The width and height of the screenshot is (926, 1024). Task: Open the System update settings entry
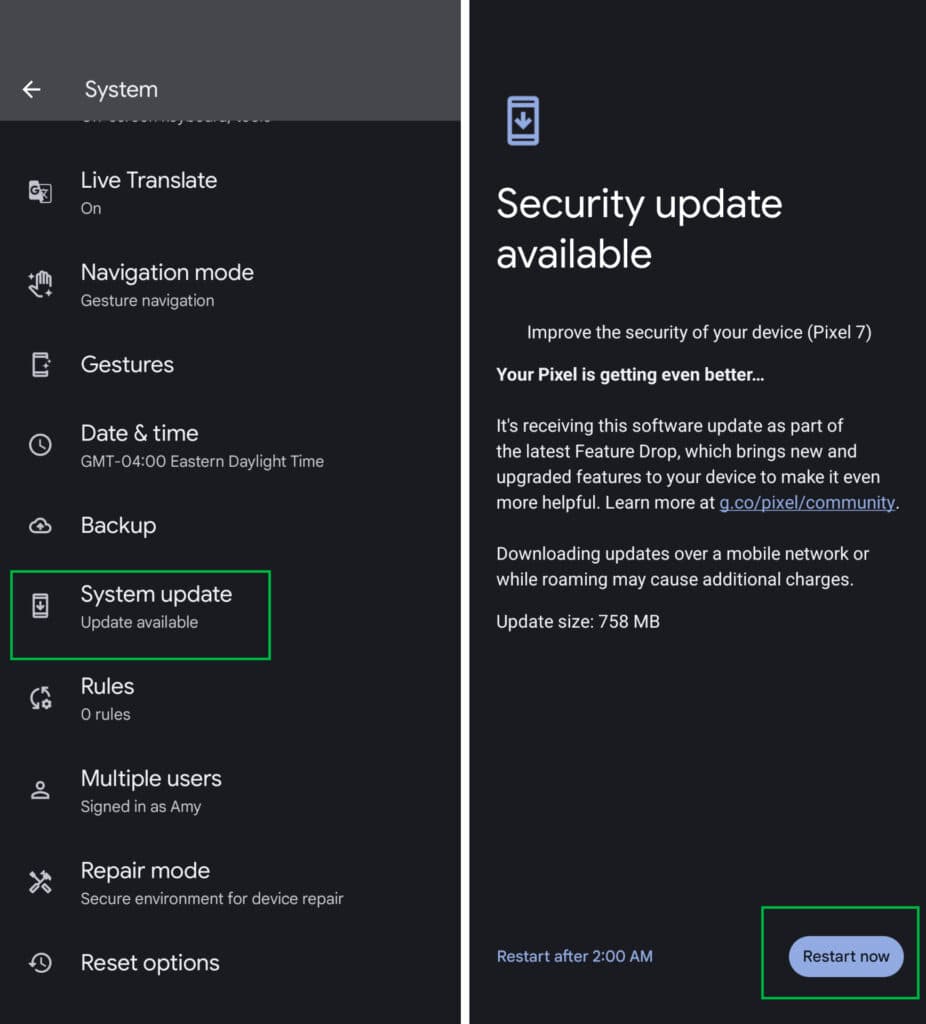click(x=156, y=606)
